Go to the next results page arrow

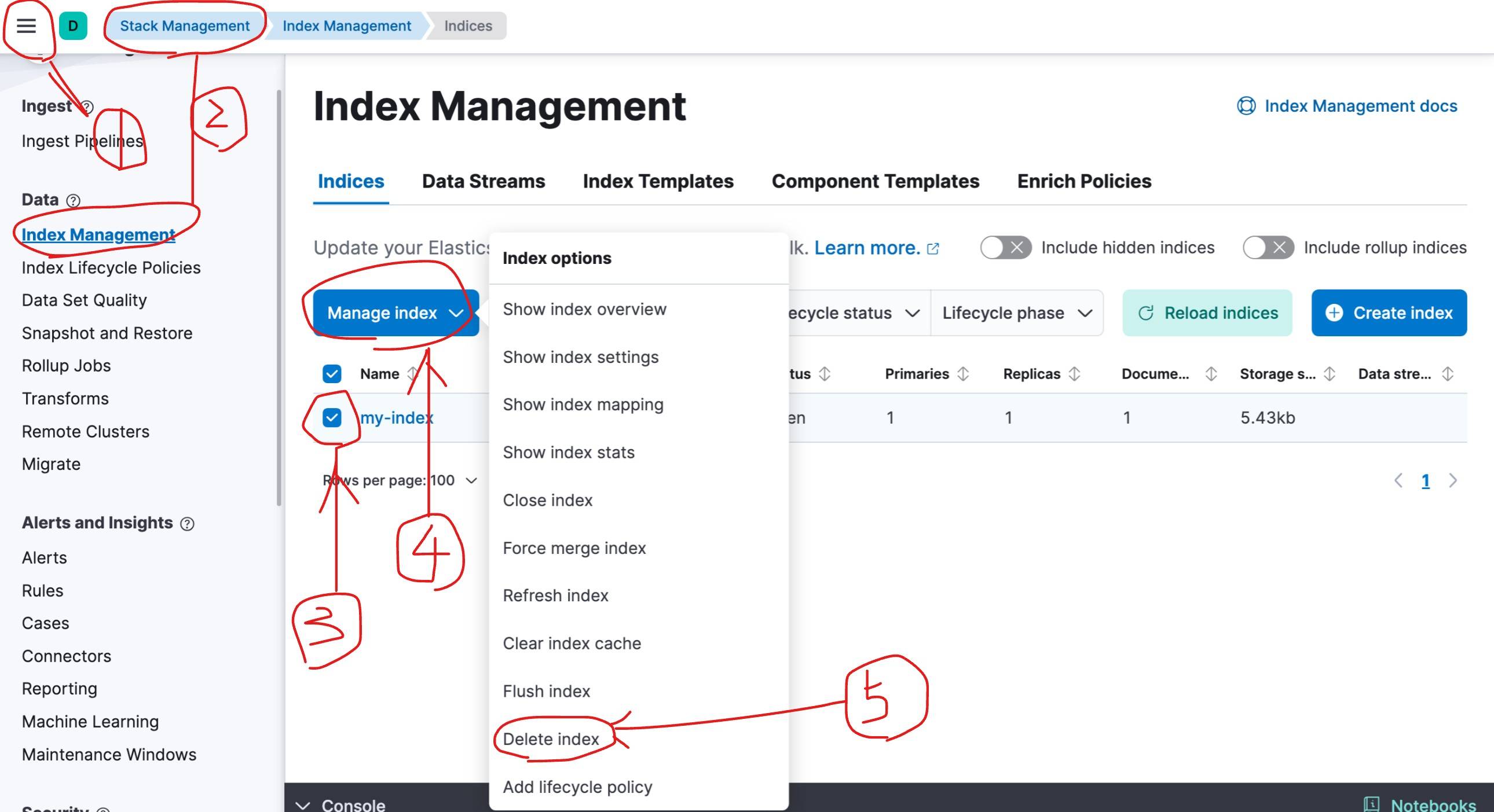tap(1453, 480)
